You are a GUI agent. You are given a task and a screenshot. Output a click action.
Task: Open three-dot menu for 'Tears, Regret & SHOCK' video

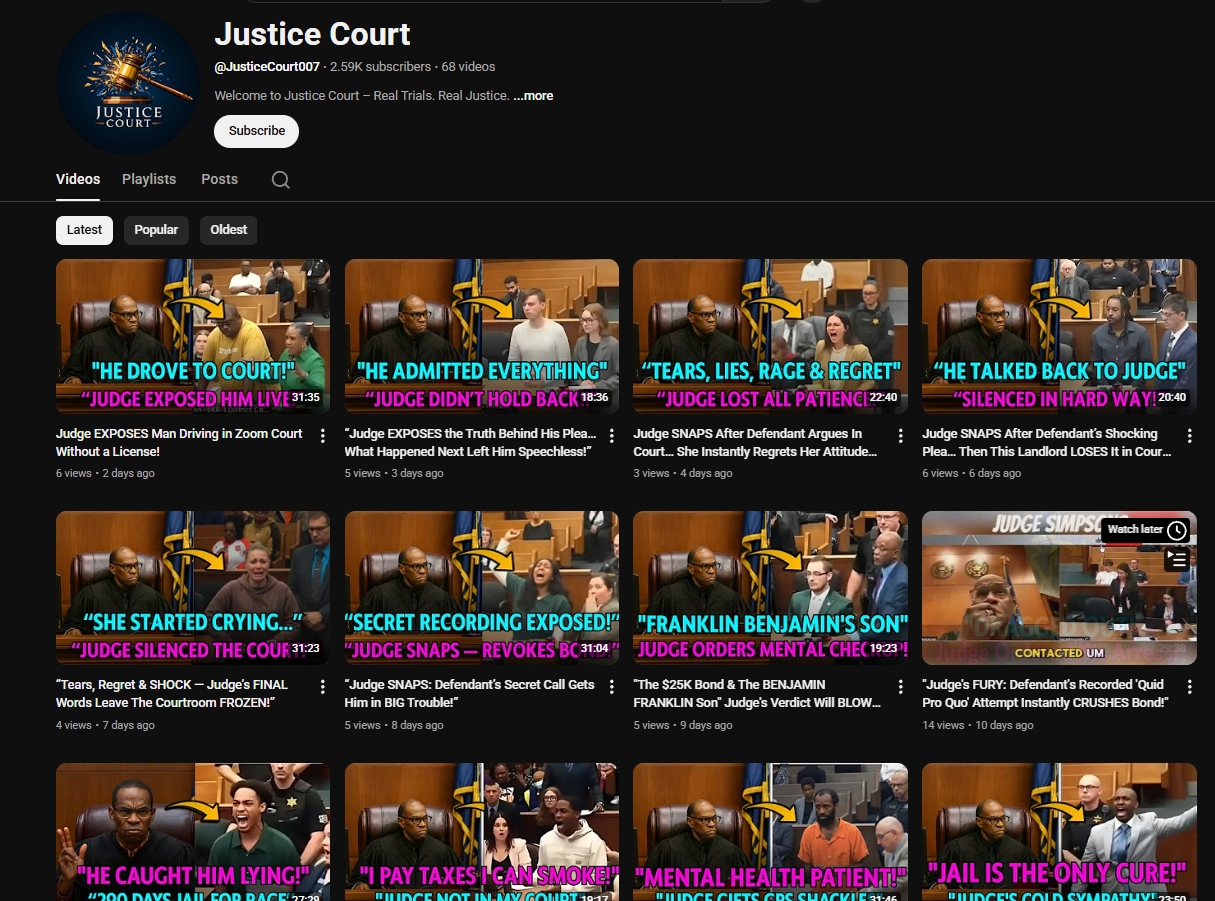pos(322,687)
